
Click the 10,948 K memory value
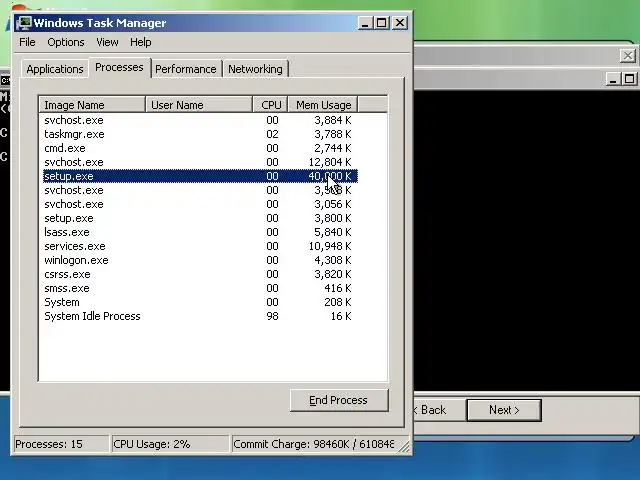point(330,246)
